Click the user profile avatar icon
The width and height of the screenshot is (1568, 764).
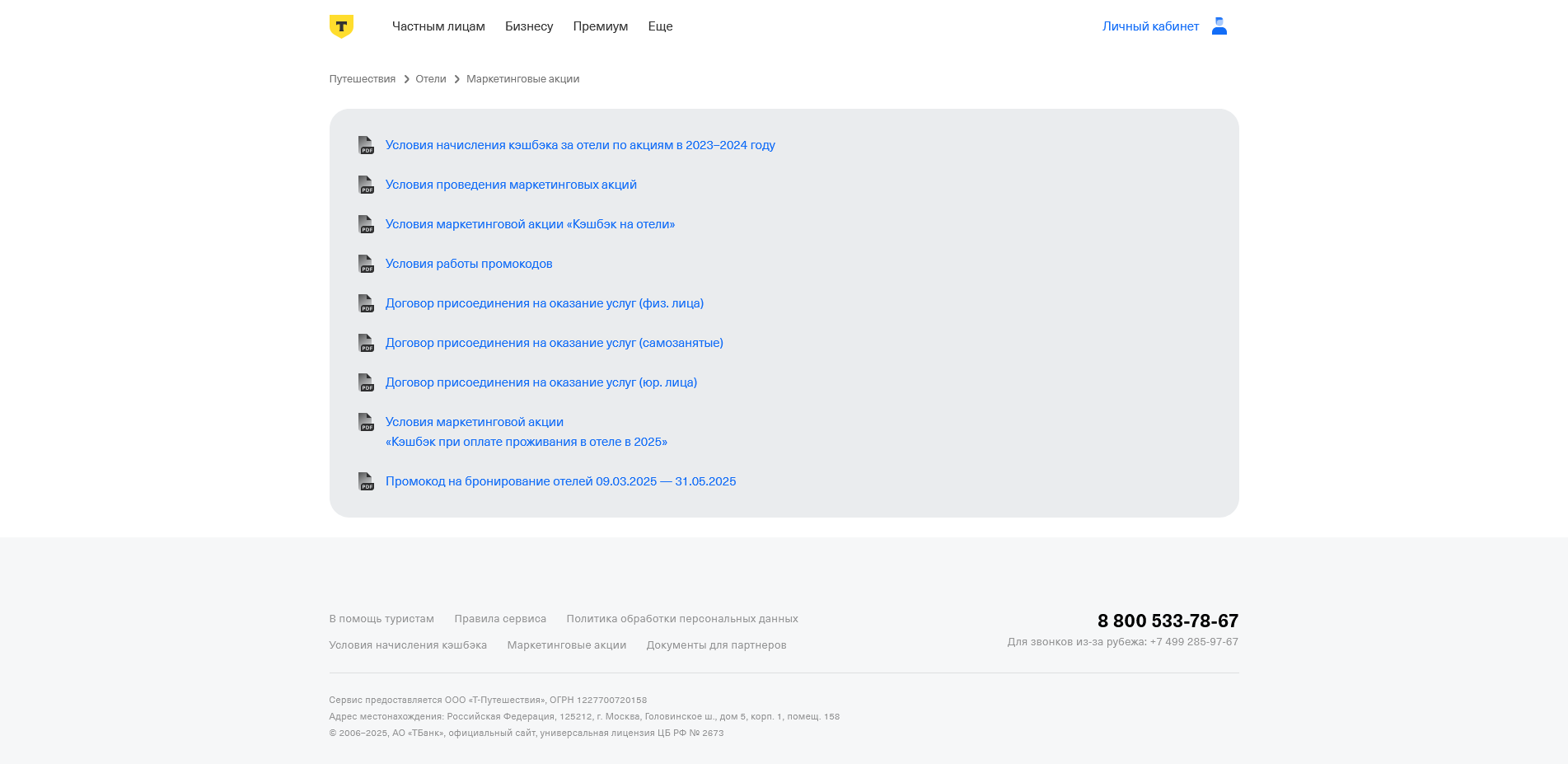[x=1219, y=26]
